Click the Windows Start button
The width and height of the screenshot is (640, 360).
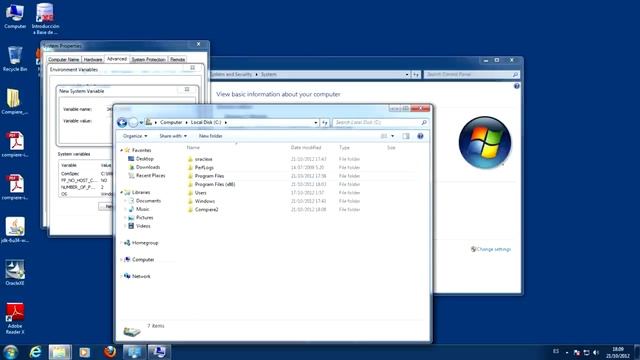pyautogui.click(x=11, y=352)
